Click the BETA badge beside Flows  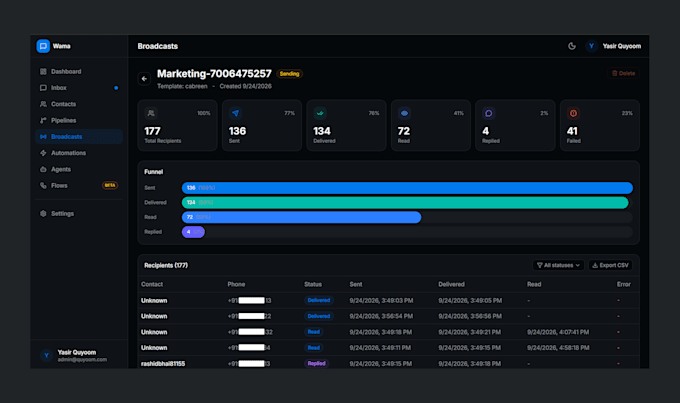(110, 185)
